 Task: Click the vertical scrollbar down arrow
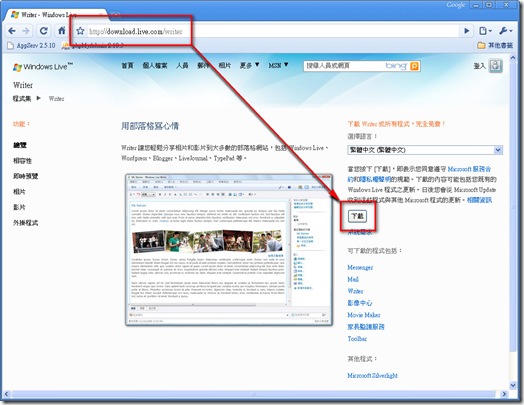coord(513,385)
